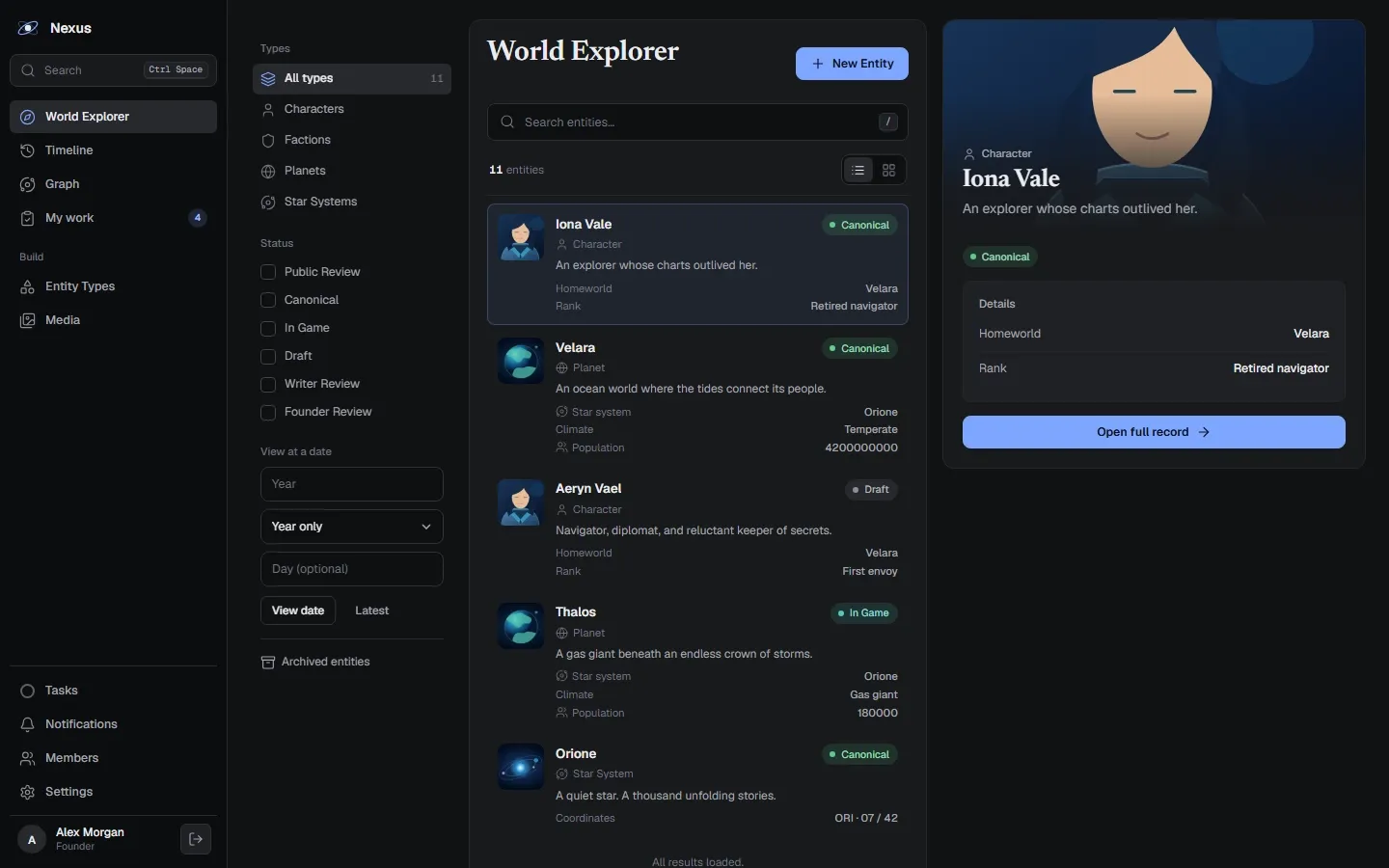The width and height of the screenshot is (1389, 868).
Task: Enable the Public Review status checkbox
Action: 268,272
